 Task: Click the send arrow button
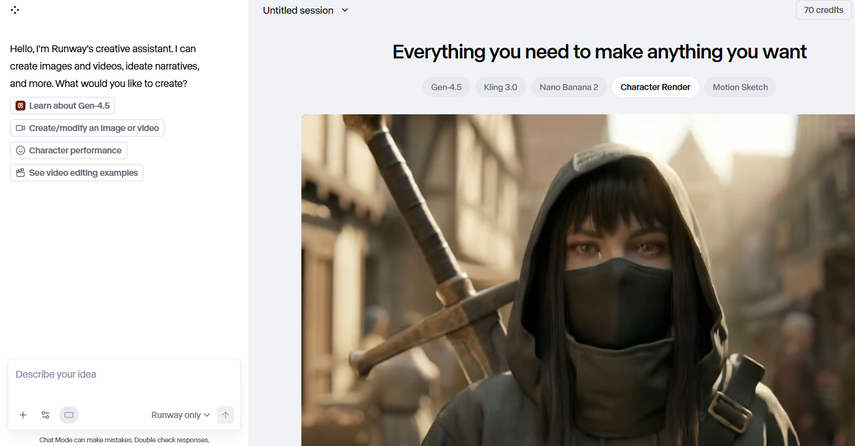(x=225, y=415)
